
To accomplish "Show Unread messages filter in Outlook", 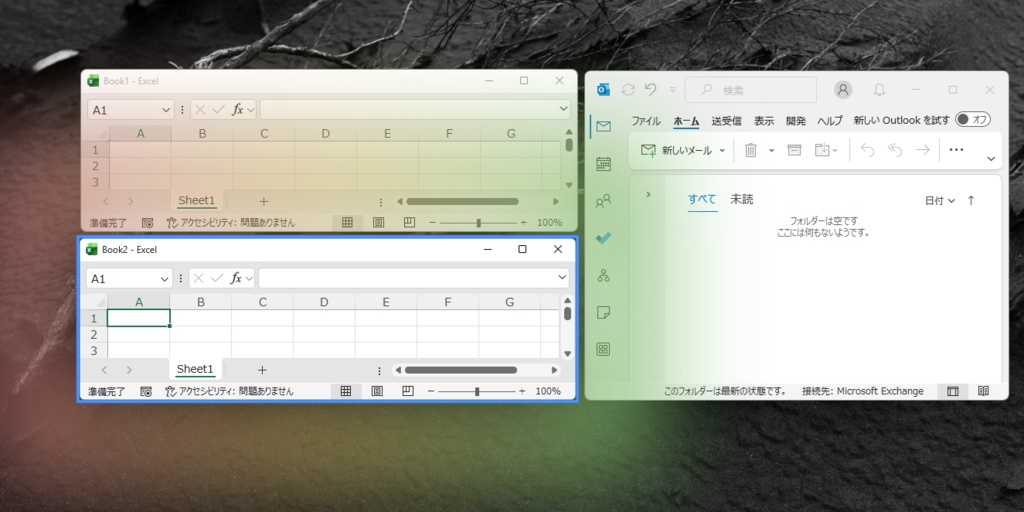I will click(x=741, y=199).
